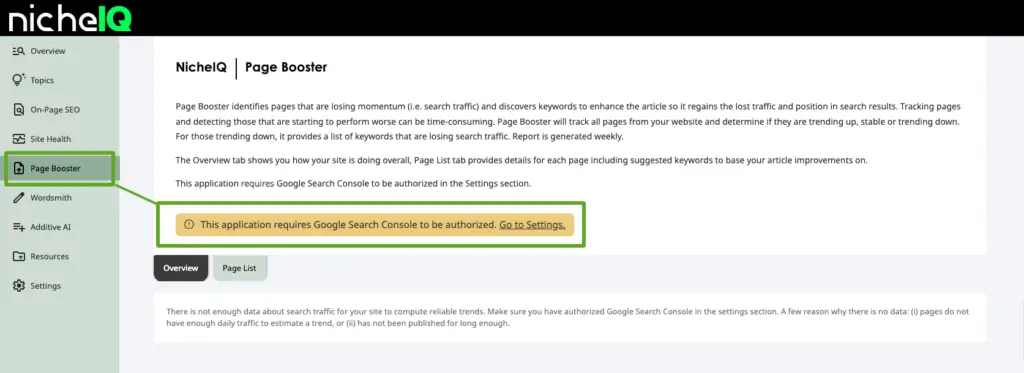Image resolution: width=1024 pixels, height=373 pixels.
Task: Click the warning icon in yellow banner
Action: point(189,224)
